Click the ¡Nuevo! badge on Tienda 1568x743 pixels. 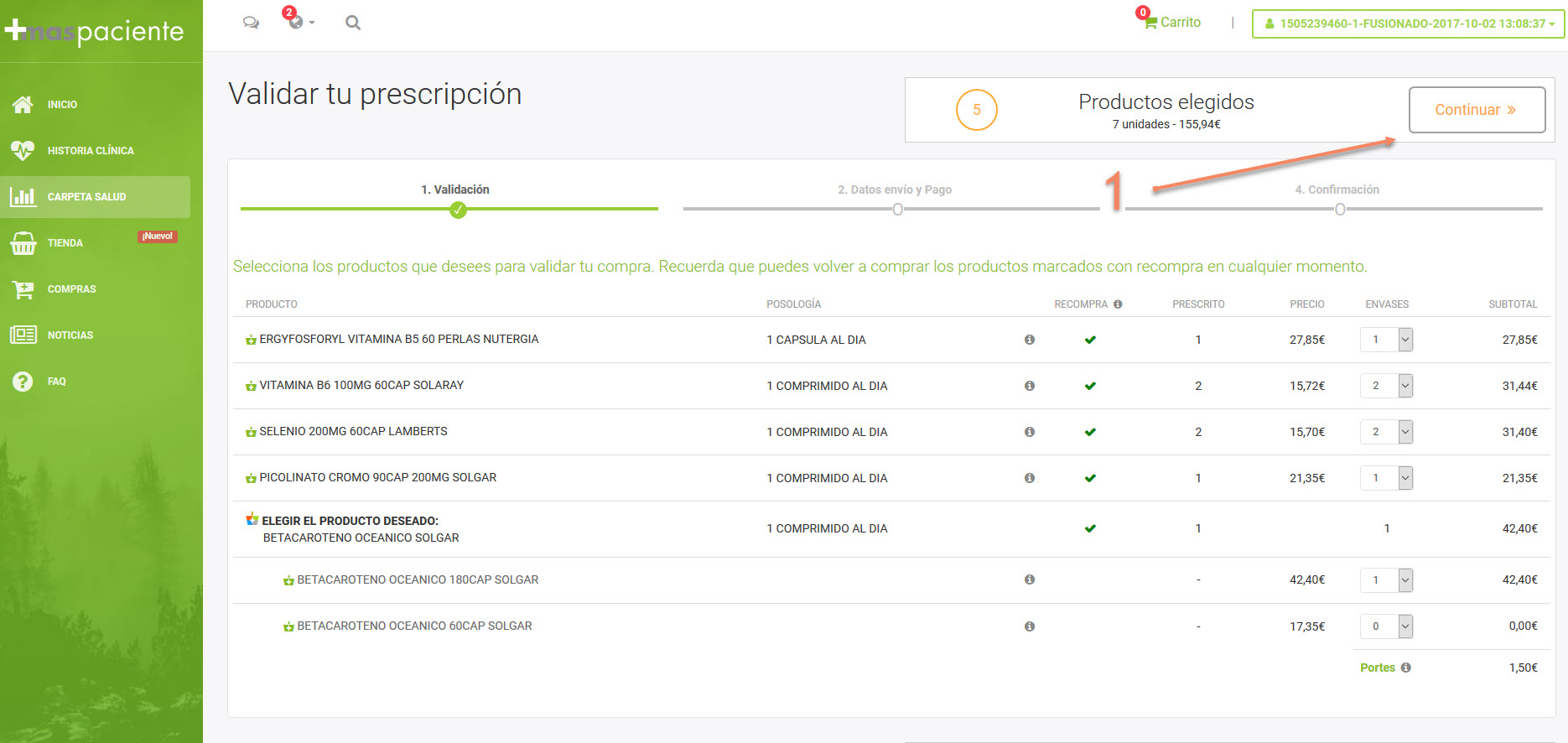click(x=158, y=236)
